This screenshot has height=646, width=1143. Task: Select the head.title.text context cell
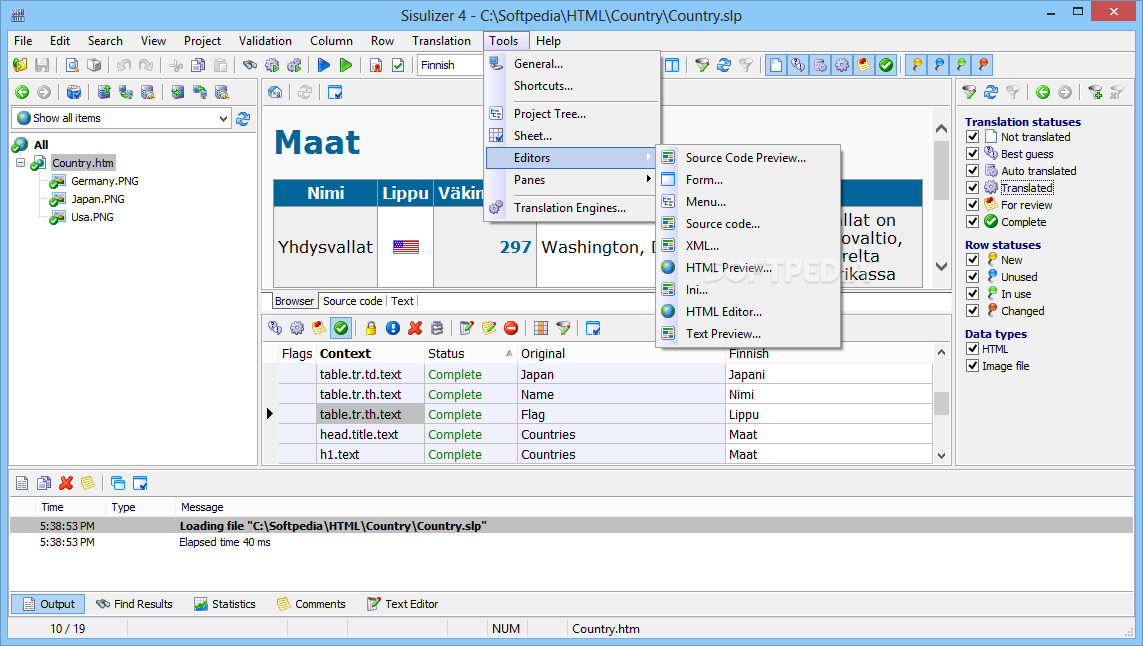tap(370, 435)
